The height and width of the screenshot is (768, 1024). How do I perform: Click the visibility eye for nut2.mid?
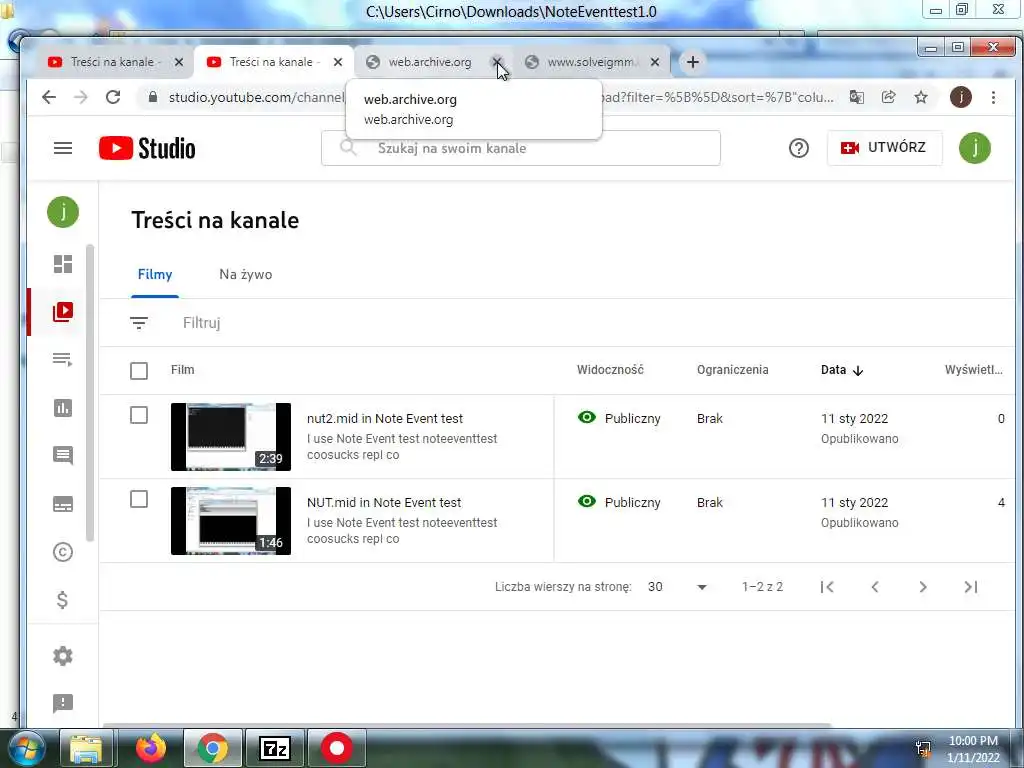pos(587,417)
